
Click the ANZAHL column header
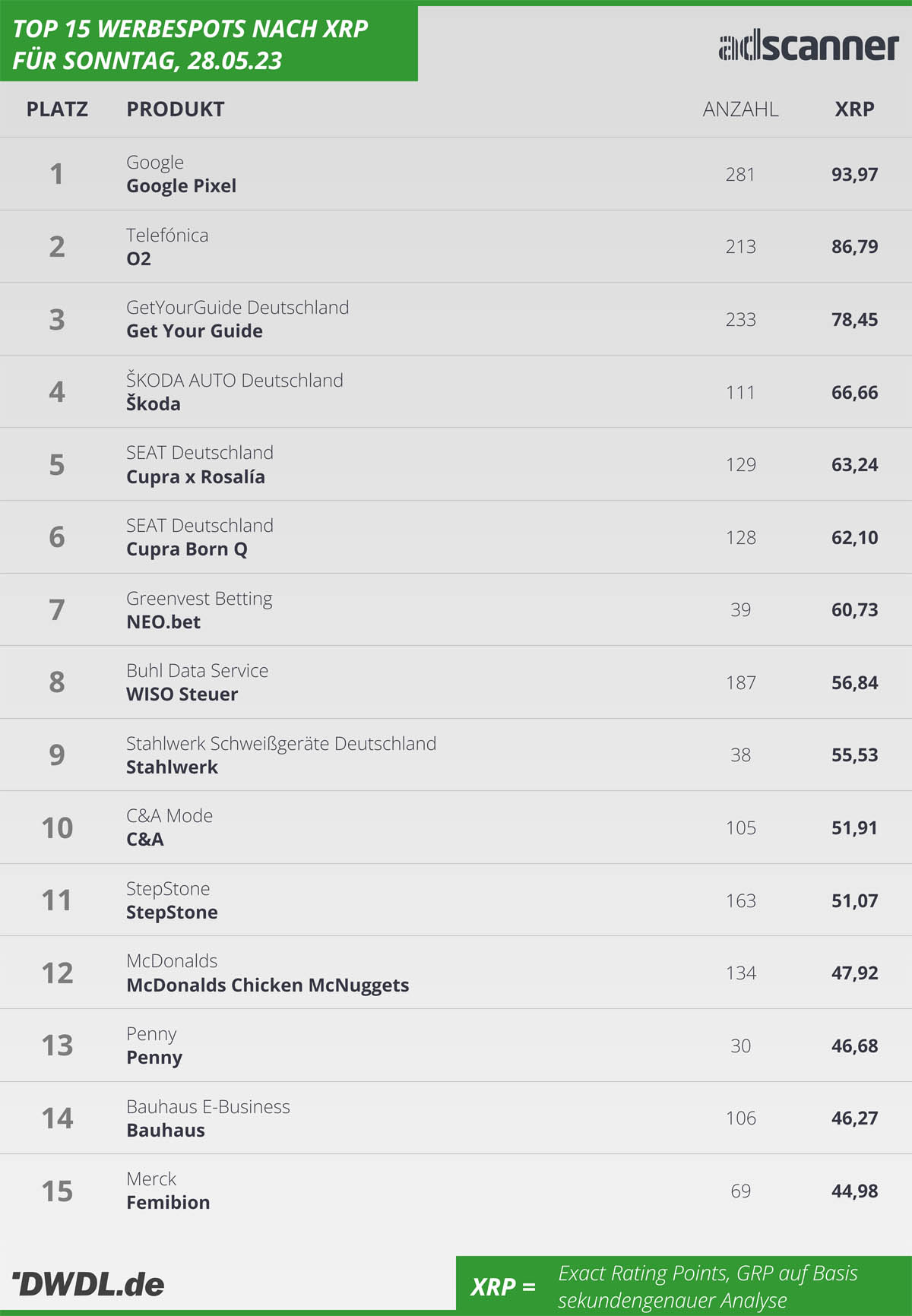pyautogui.click(x=740, y=109)
